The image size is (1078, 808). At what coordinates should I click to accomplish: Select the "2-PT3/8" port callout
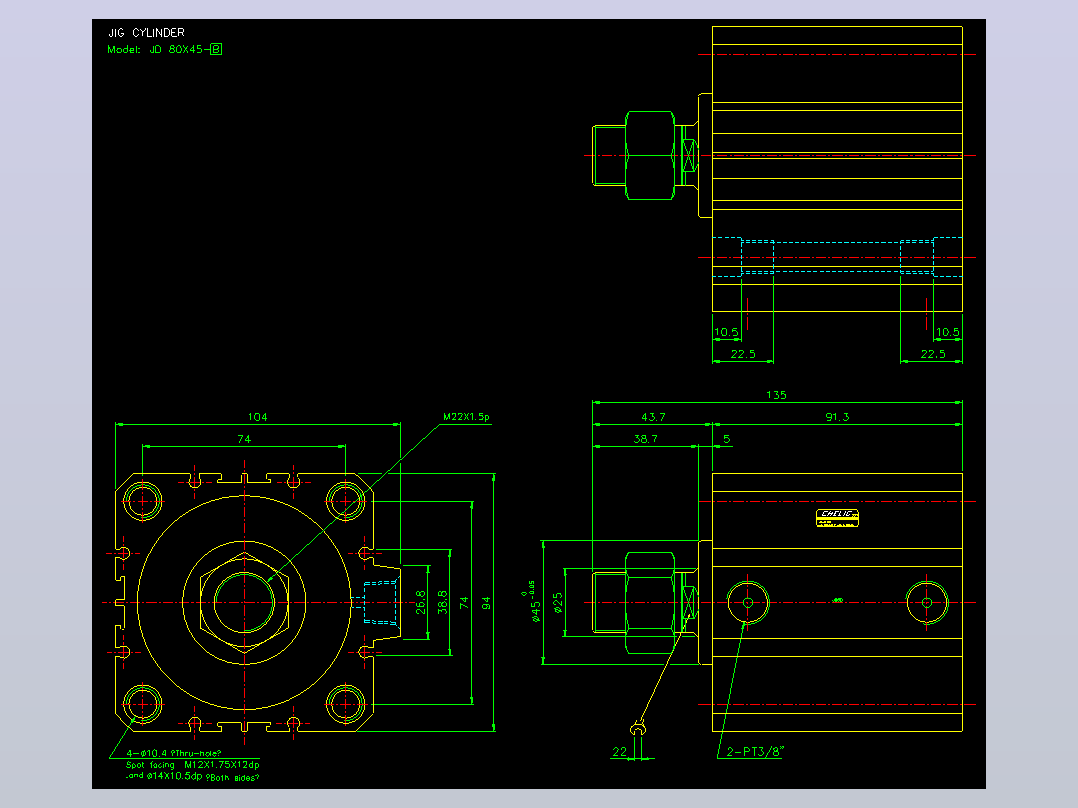pyautogui.click(x=755, y=752)
